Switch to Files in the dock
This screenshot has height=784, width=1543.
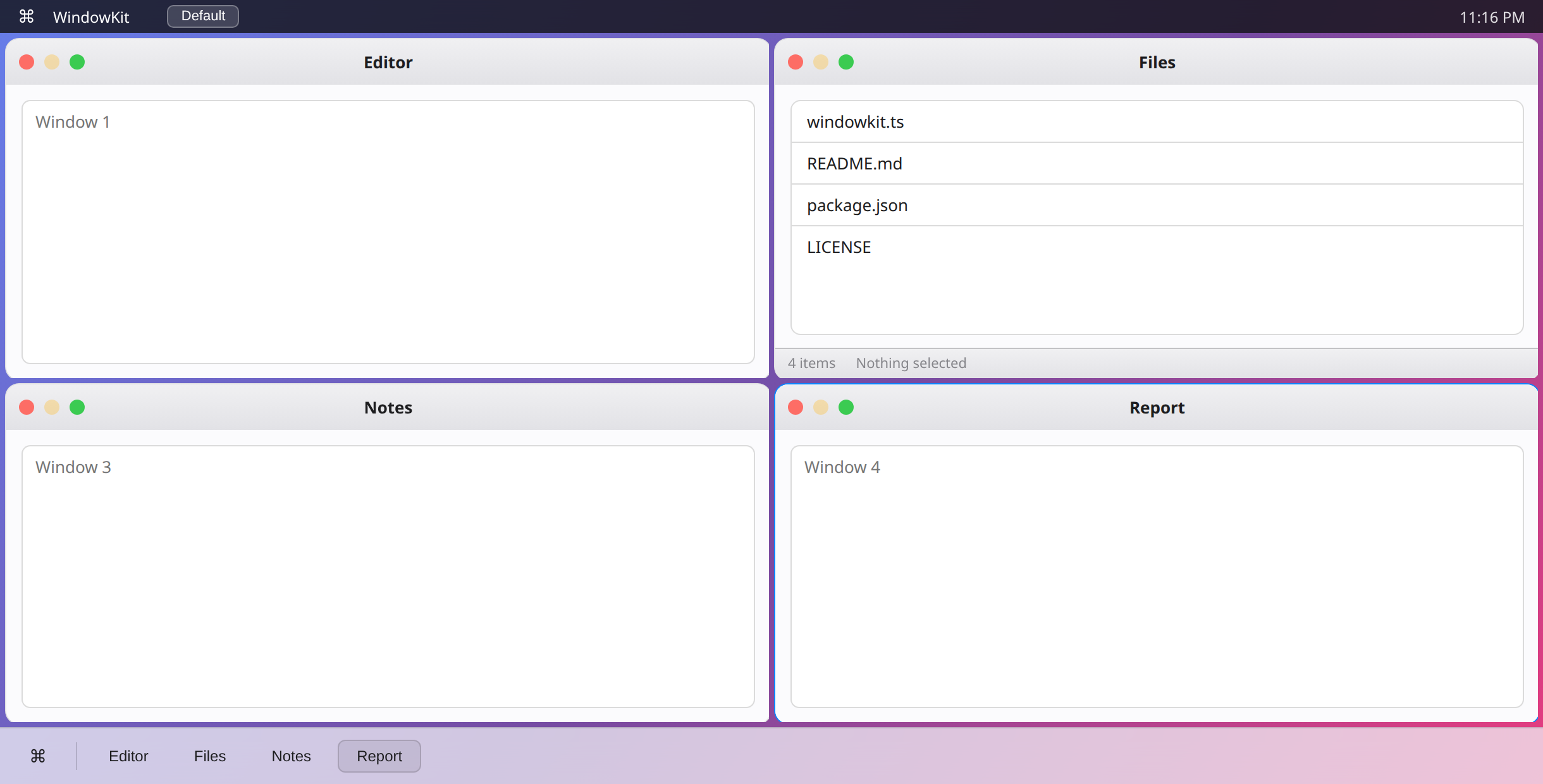(210, 756)
